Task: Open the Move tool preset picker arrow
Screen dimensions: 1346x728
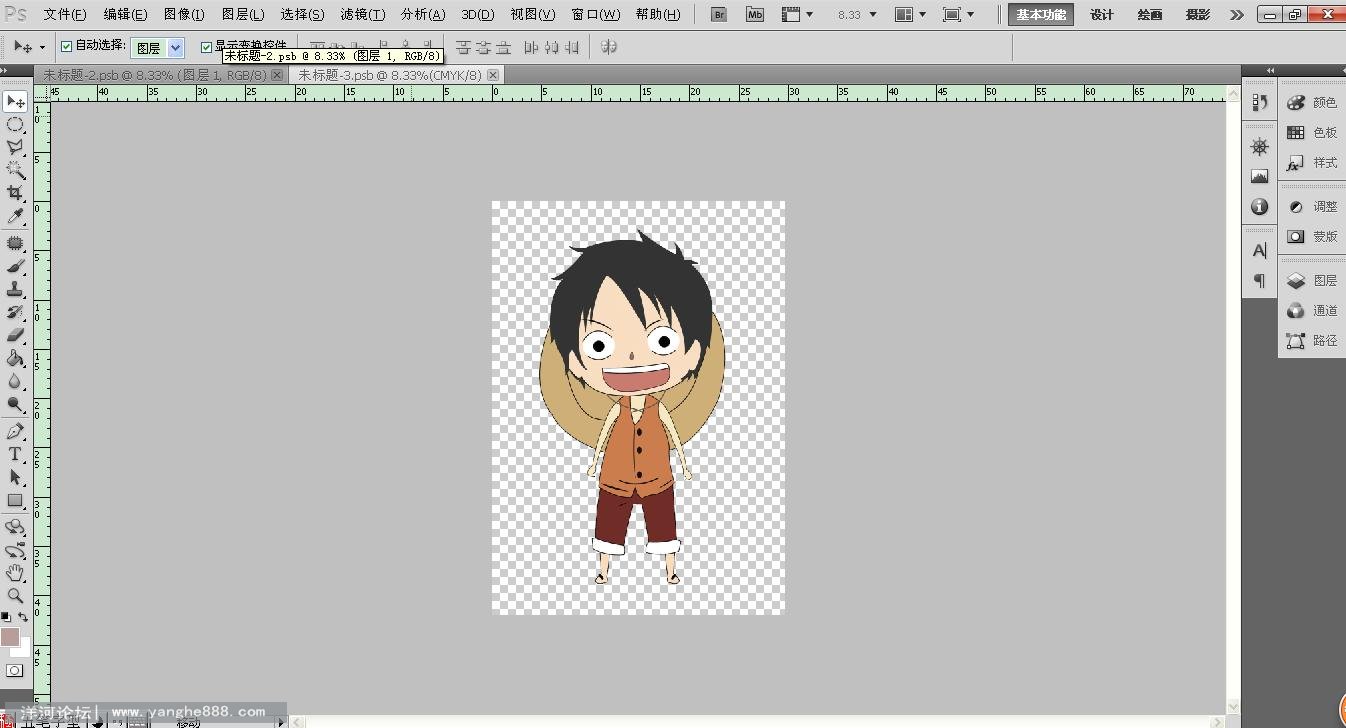Action: (x=42, y=47)
